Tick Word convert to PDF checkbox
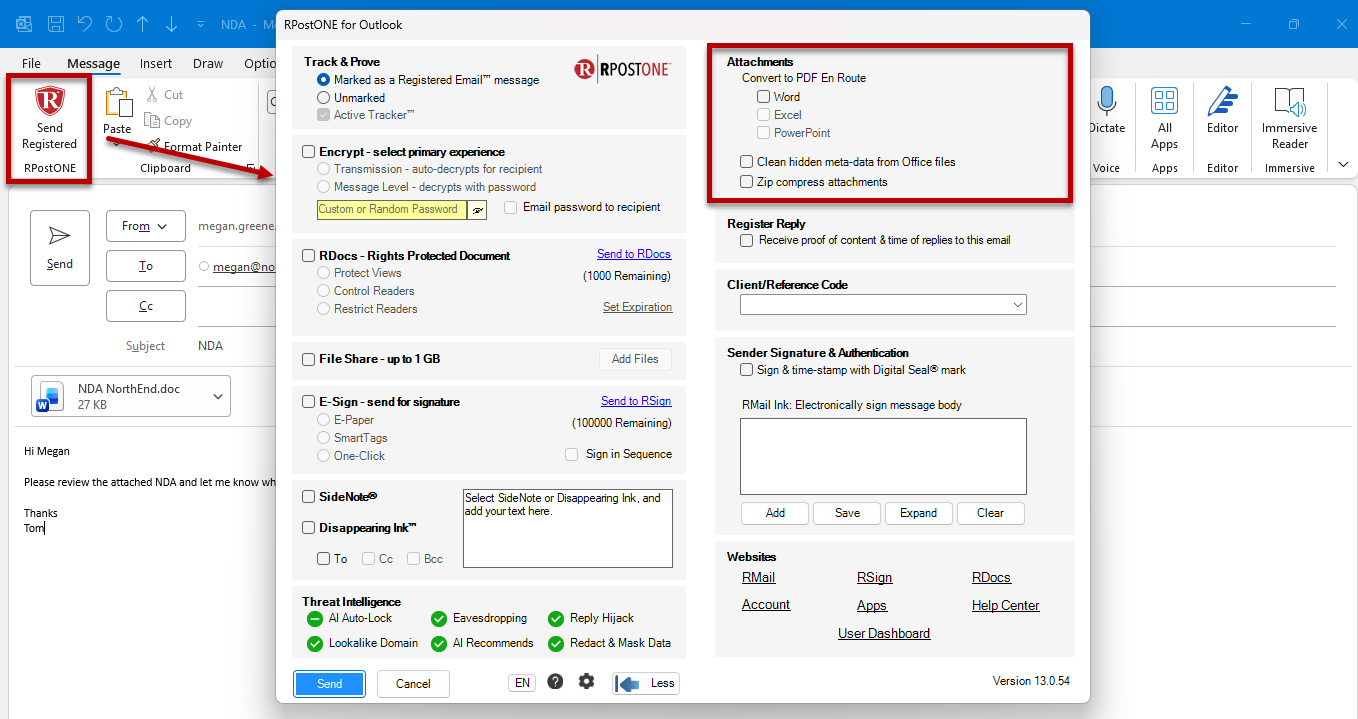 pos(764,97)
